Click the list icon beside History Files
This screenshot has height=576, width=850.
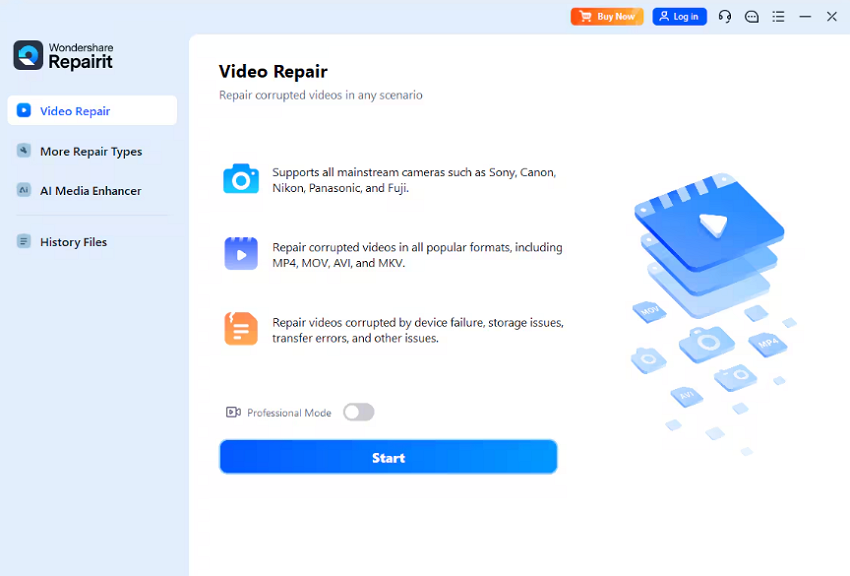(24, 241)
